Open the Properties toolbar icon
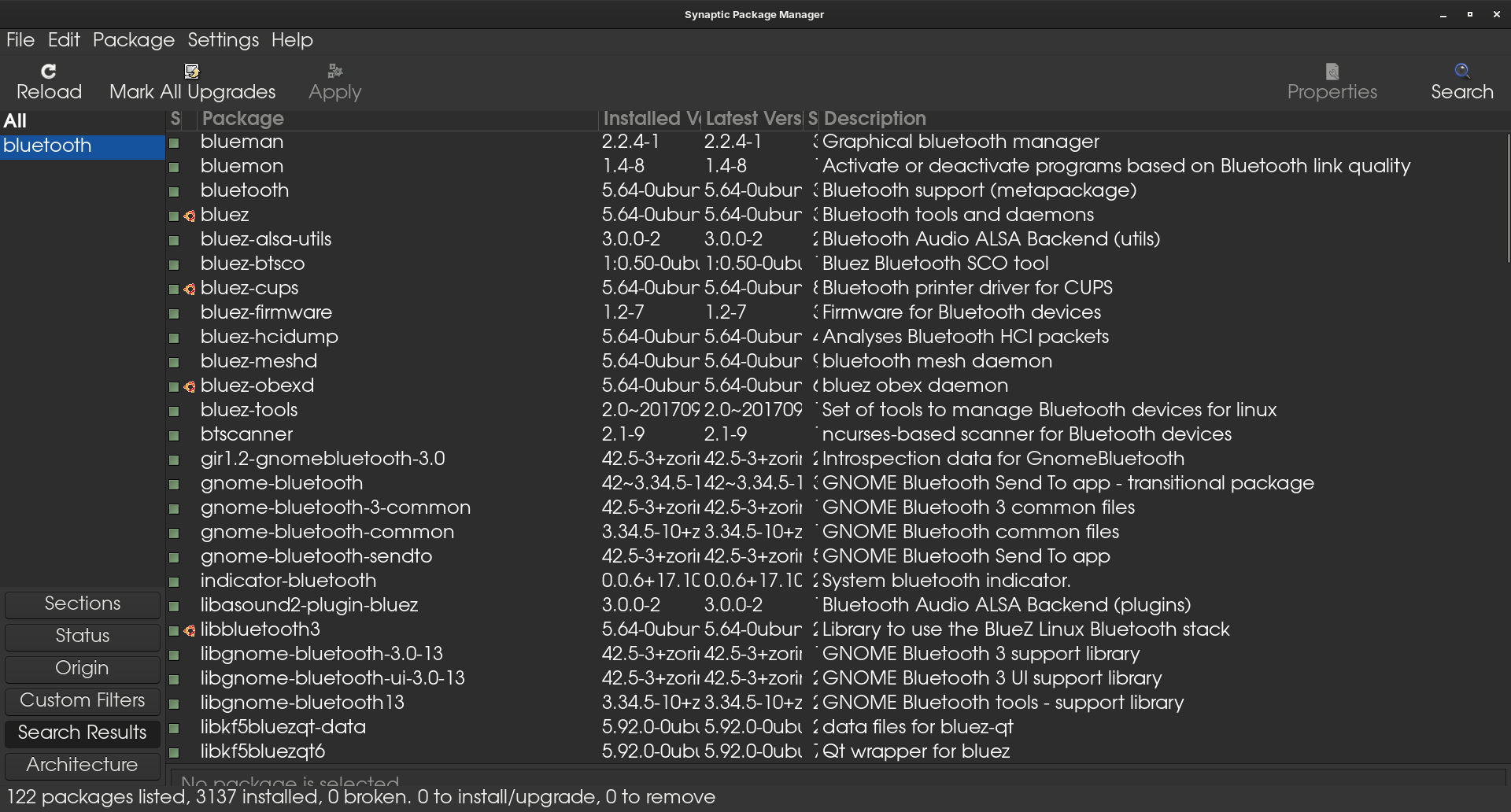Screen dimensions: 1511x812 click(1332, 72)
